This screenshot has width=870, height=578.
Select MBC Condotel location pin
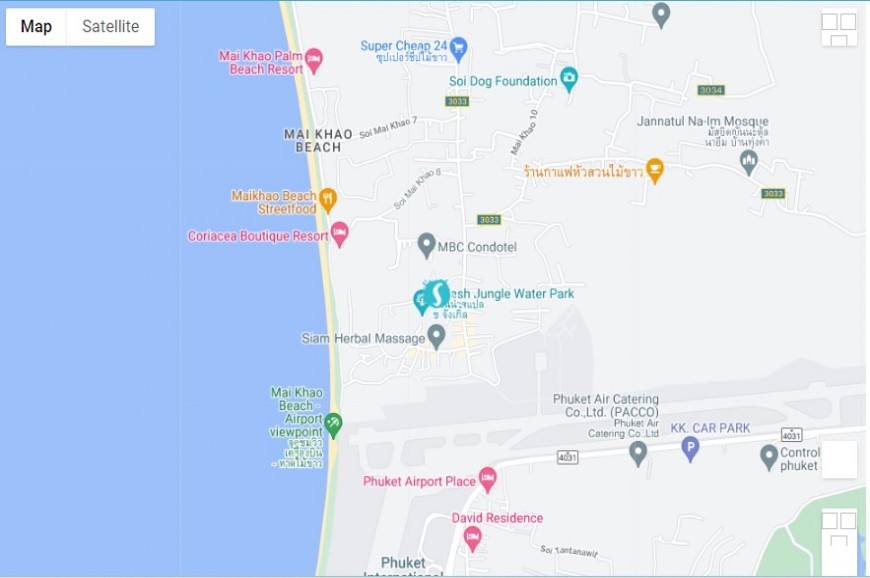[426, 245]
